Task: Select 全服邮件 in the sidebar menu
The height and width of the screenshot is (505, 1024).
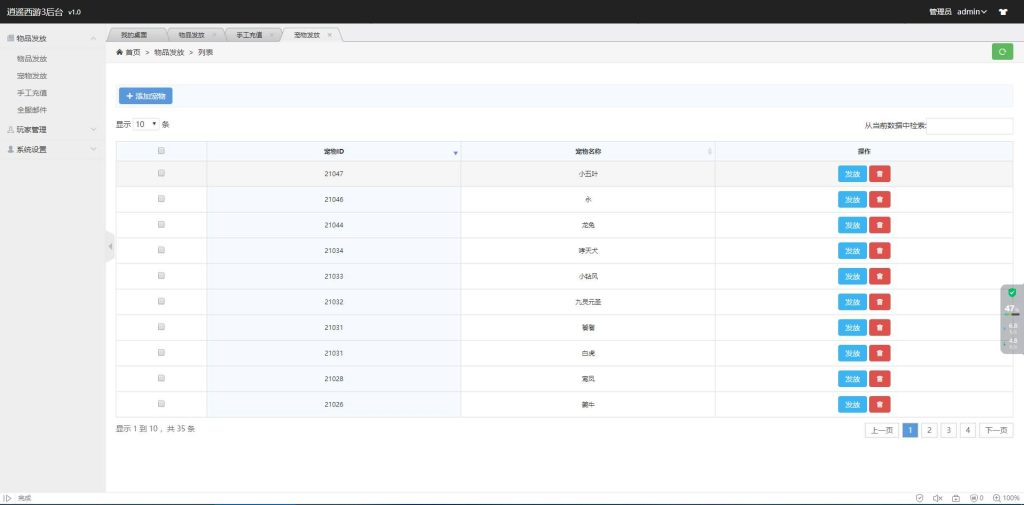Action: pyautogui.click(x=32, y=110)
